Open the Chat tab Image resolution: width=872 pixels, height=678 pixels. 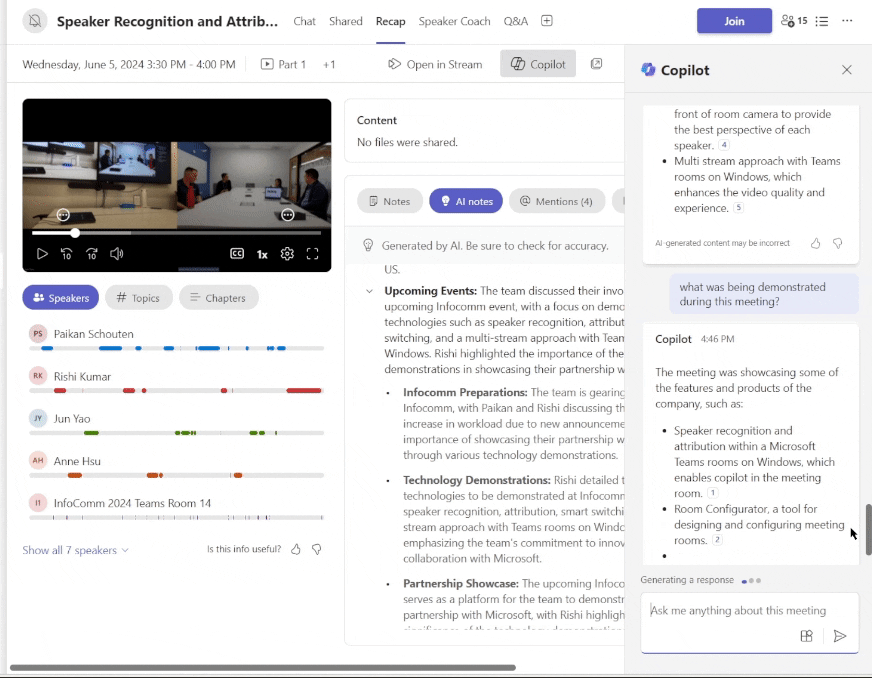304,21
